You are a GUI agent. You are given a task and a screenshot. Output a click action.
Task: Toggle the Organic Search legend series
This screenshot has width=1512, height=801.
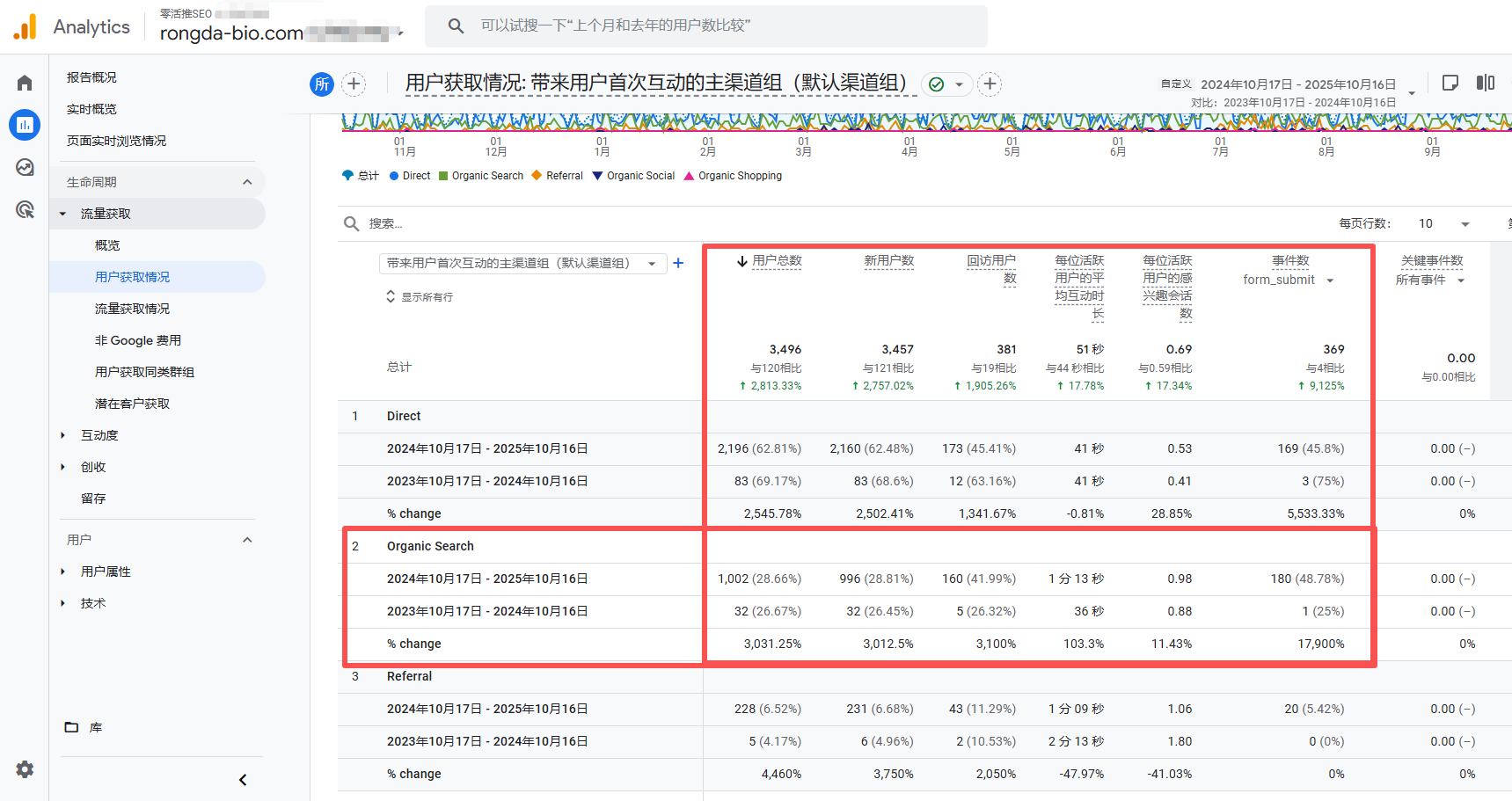coord(480,176)
